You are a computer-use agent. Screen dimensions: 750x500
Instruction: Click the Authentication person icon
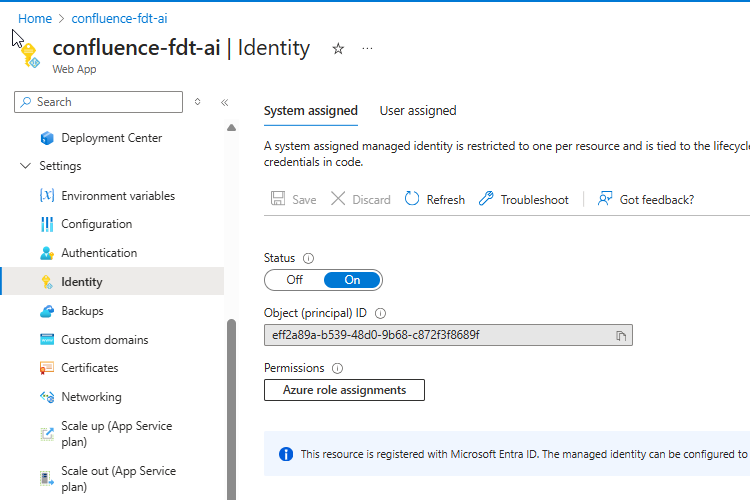[x=47, y=253]
